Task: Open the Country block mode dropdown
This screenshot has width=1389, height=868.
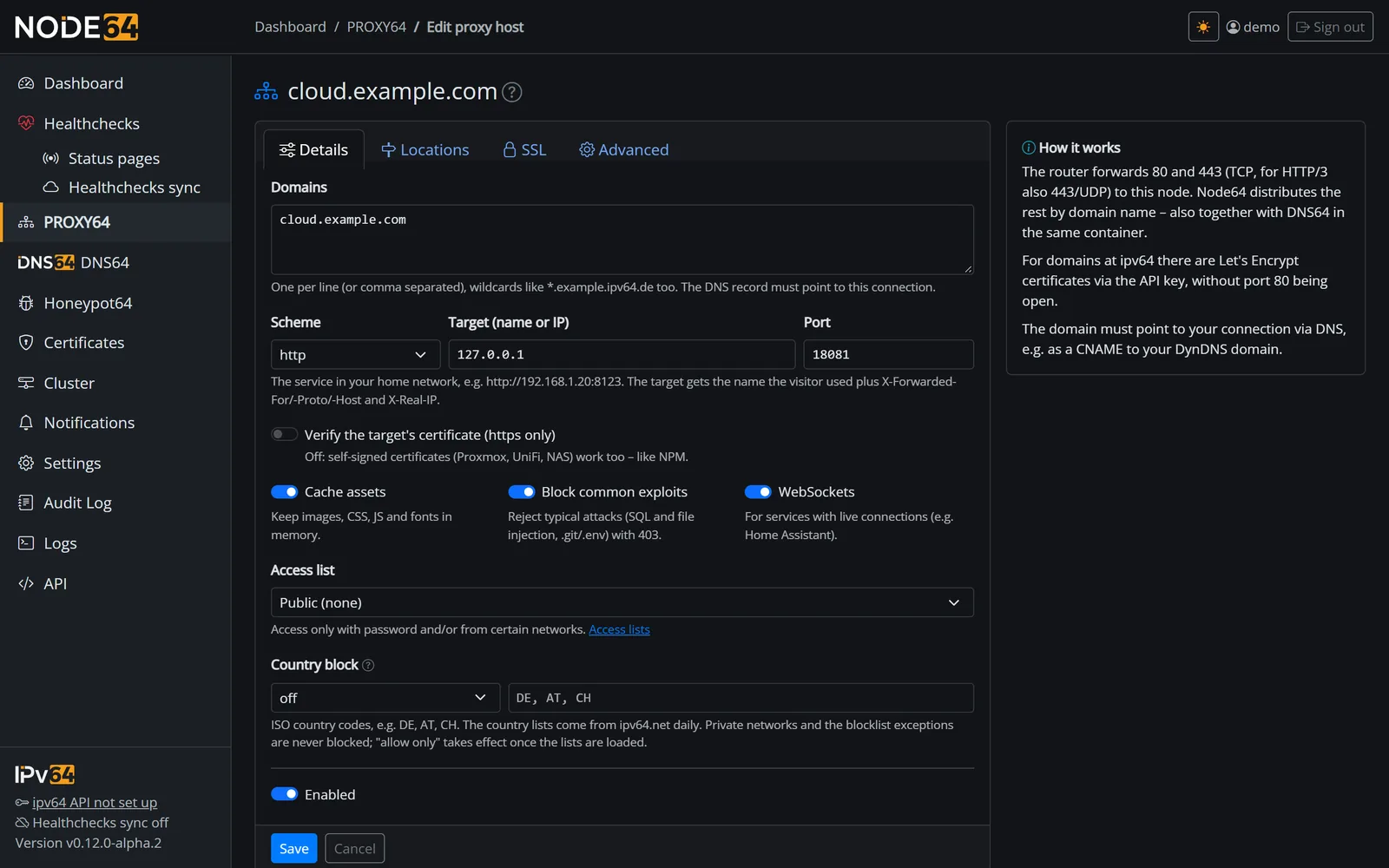Action: pos(385,698)
